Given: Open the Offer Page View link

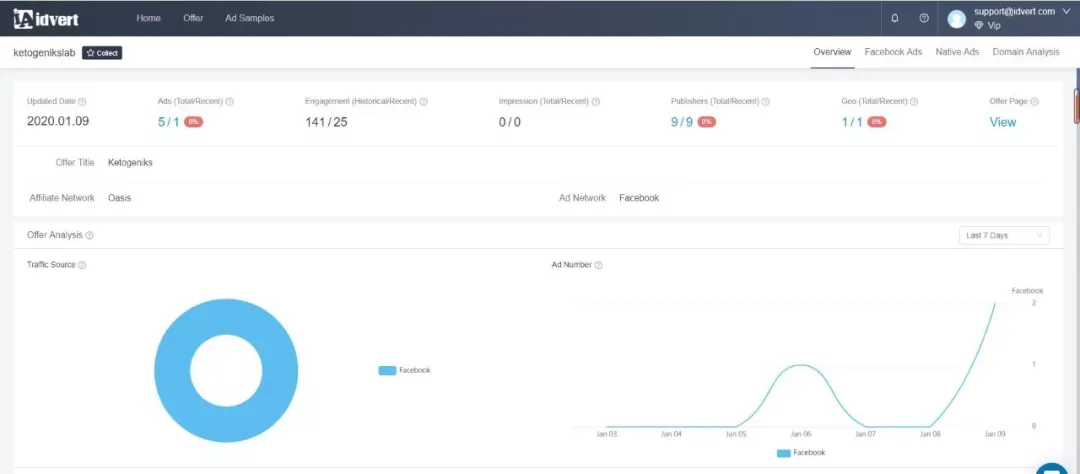Looking at the screenshot, I should coord(1002,122).
